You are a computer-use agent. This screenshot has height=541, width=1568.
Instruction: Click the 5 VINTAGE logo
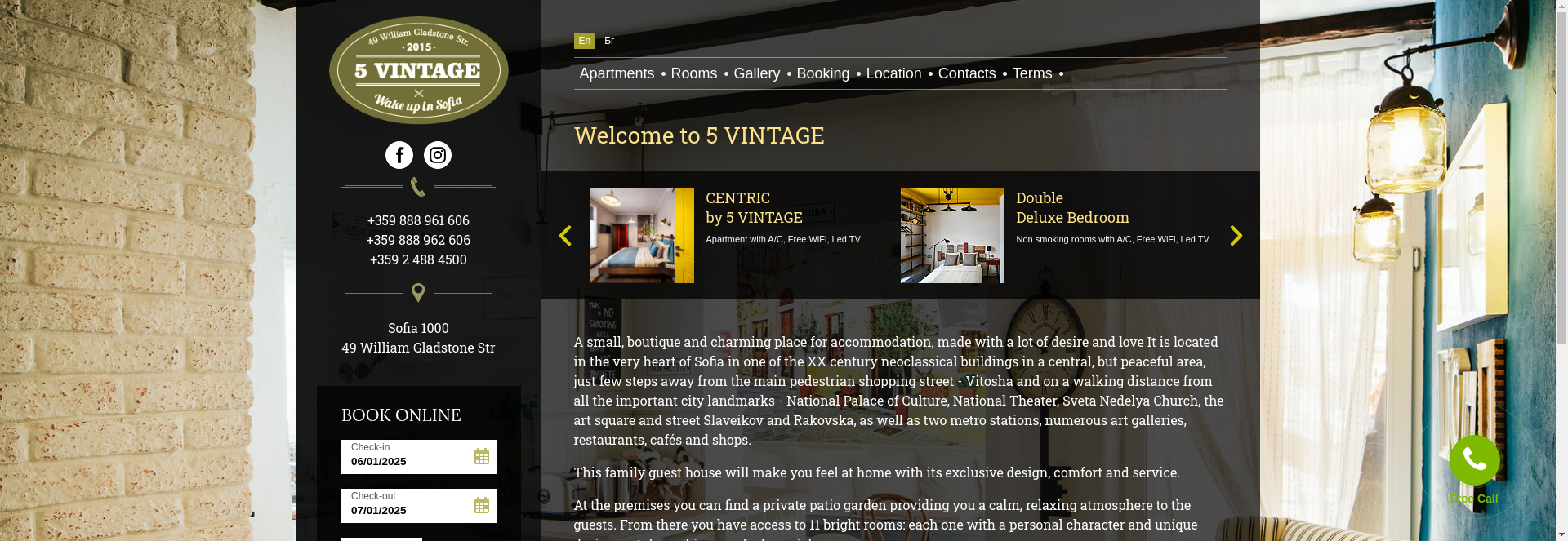[418, 70]
